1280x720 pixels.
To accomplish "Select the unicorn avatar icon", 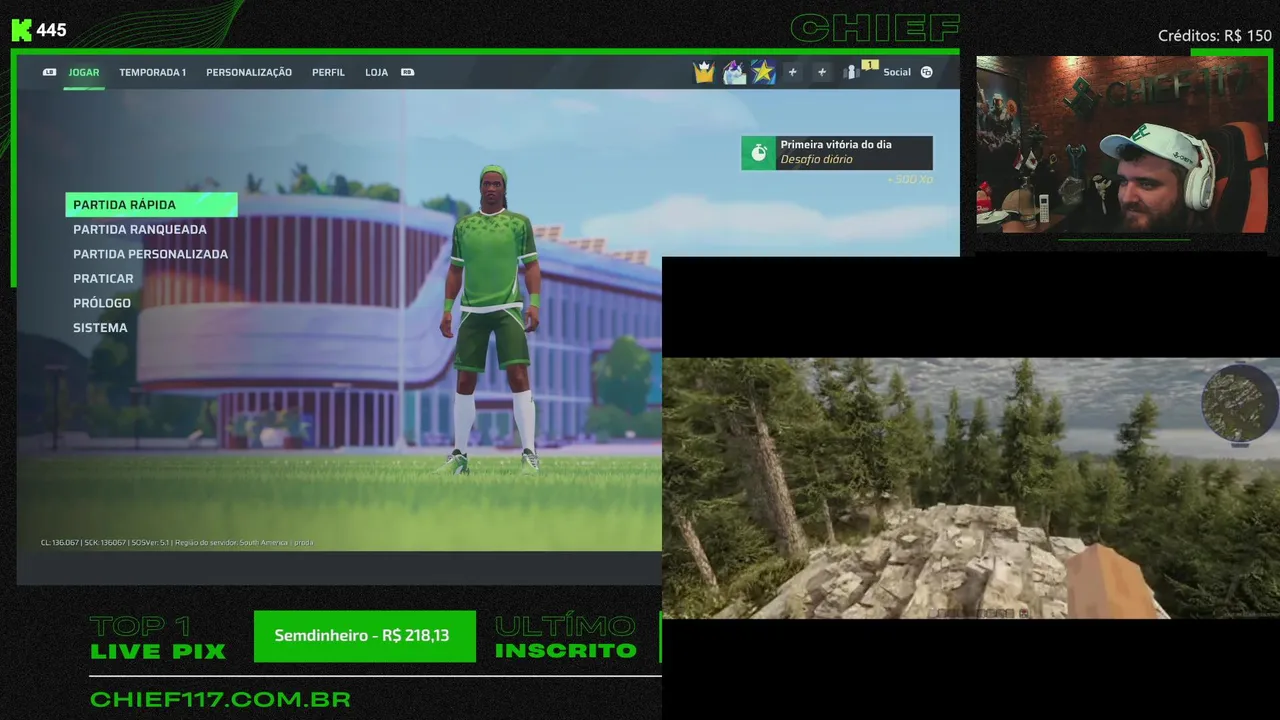I will point(735,72).
